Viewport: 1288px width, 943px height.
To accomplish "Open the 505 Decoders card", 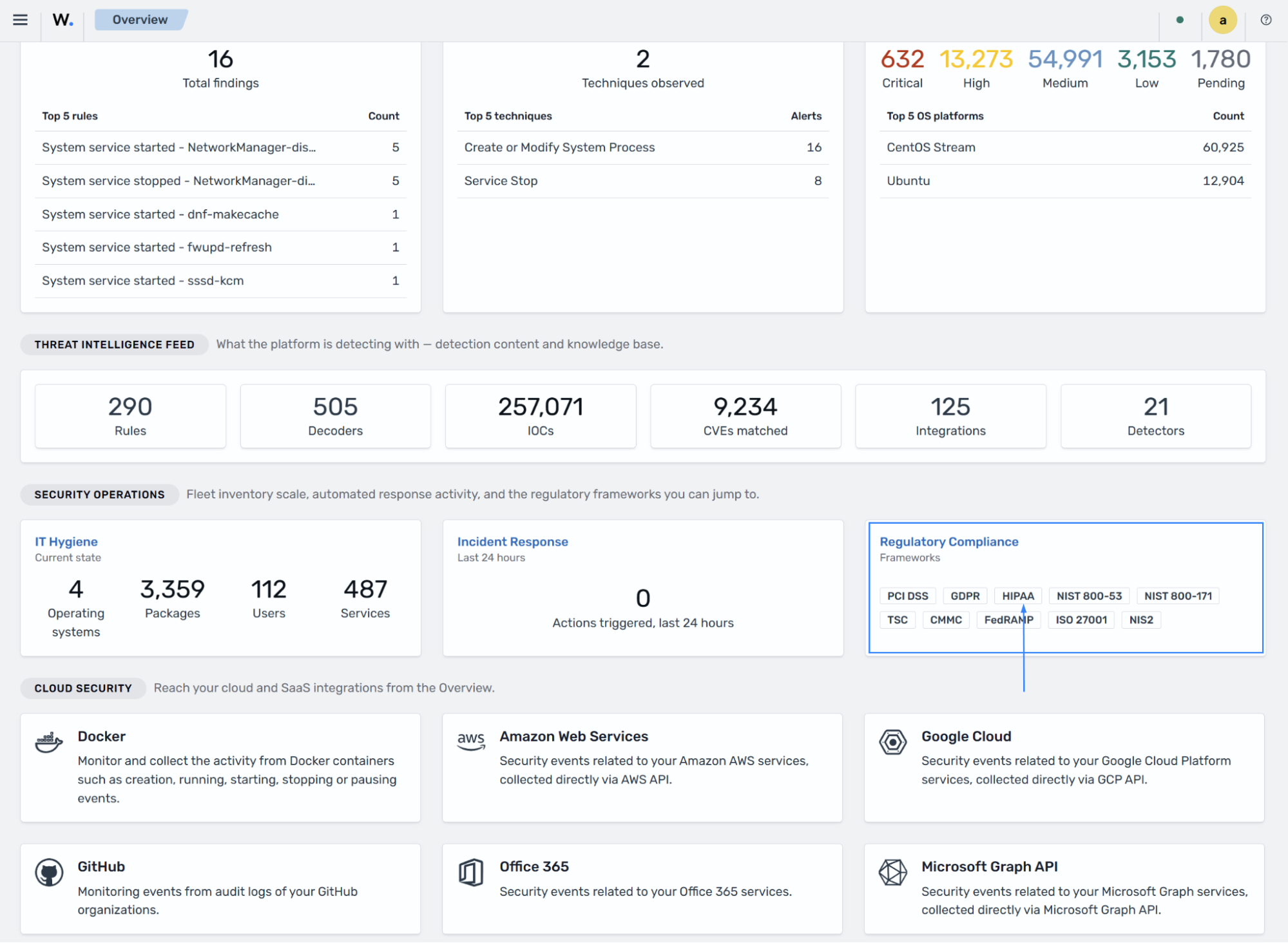I will pyautogui.click(x=336, y=416).
